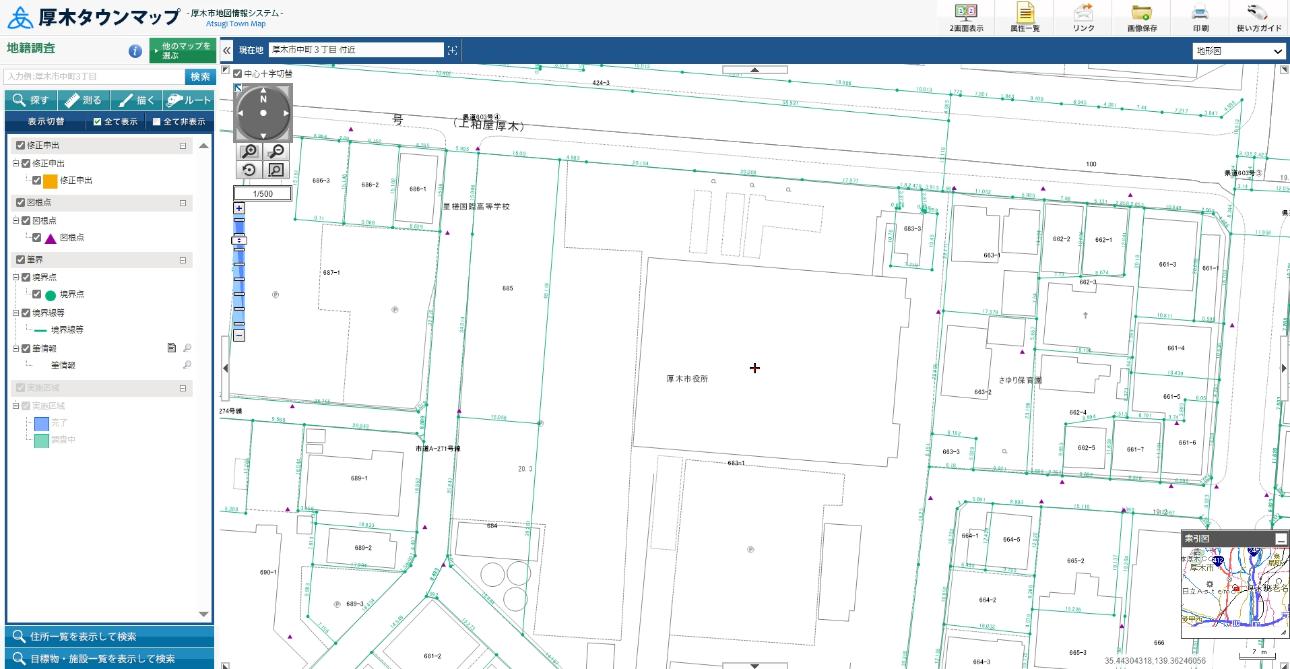Open the 使い方ガイド usage guide
Viewport: 1290px width, 669px height.
point(1258,18)
